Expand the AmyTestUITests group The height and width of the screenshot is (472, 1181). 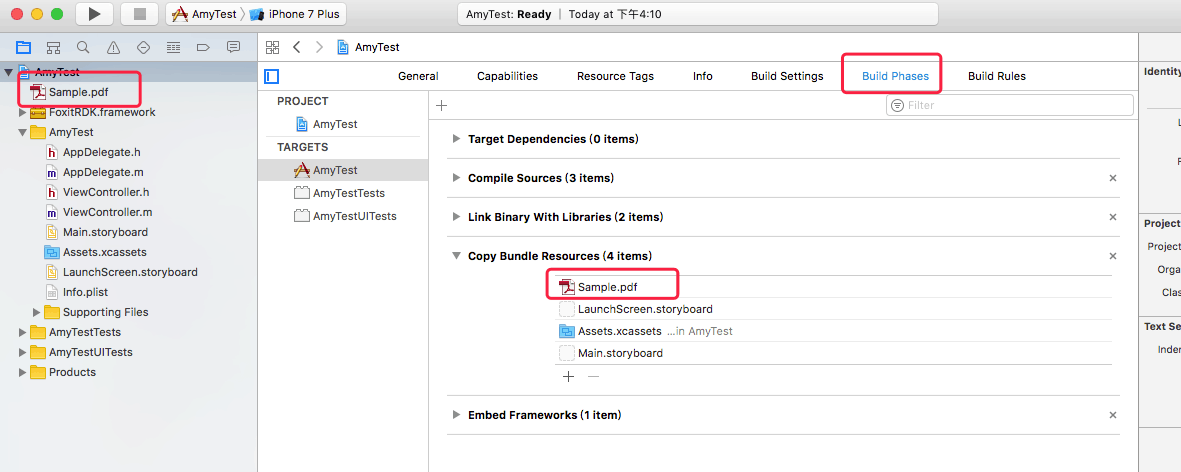22,352
